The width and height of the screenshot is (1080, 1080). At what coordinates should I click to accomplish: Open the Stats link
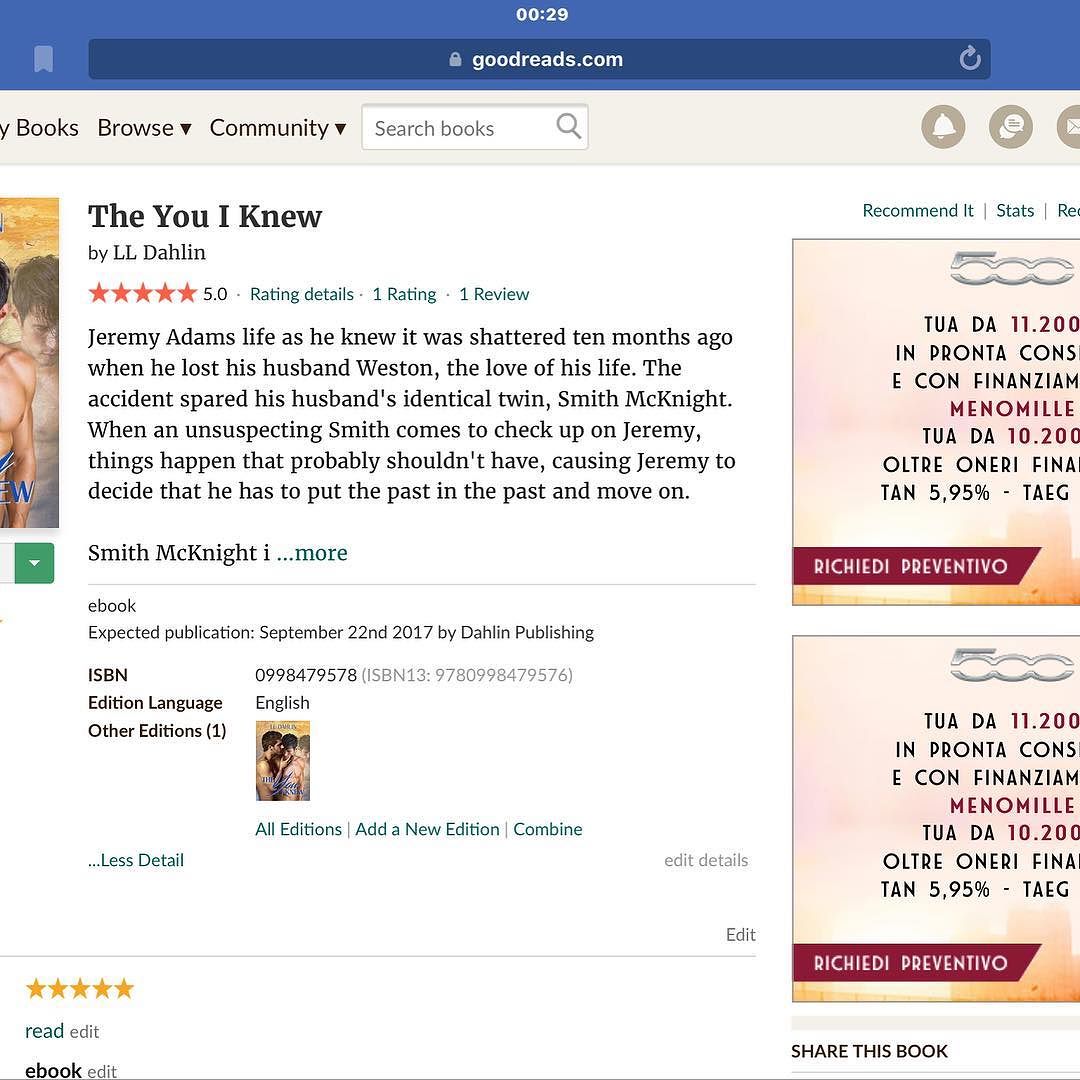pyautogui.click(x=1015, y=210)
